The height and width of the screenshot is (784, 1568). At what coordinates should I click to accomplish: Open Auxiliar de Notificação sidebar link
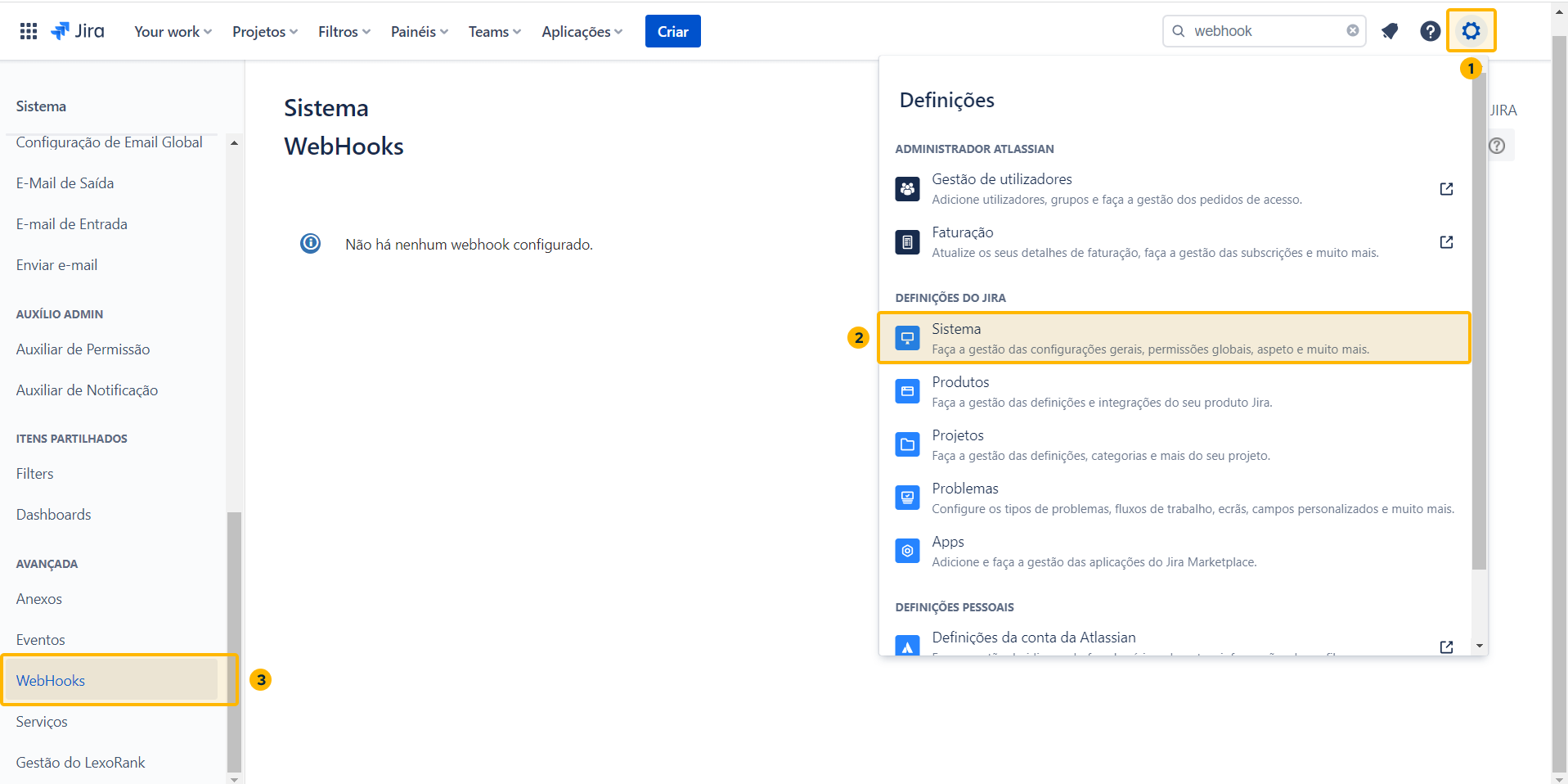88,390
